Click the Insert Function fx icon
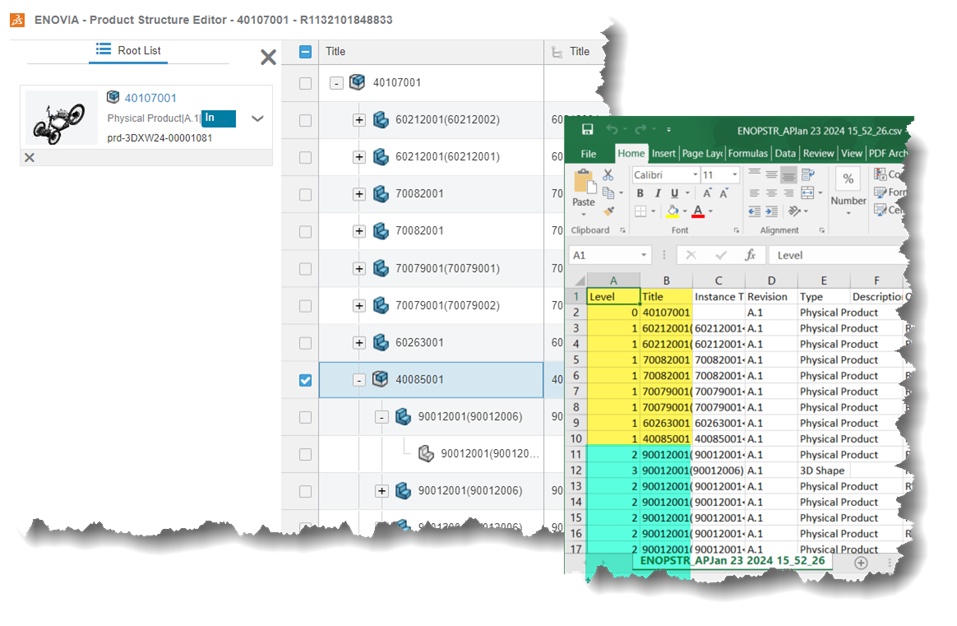The image size is (957, 626). 750,255
